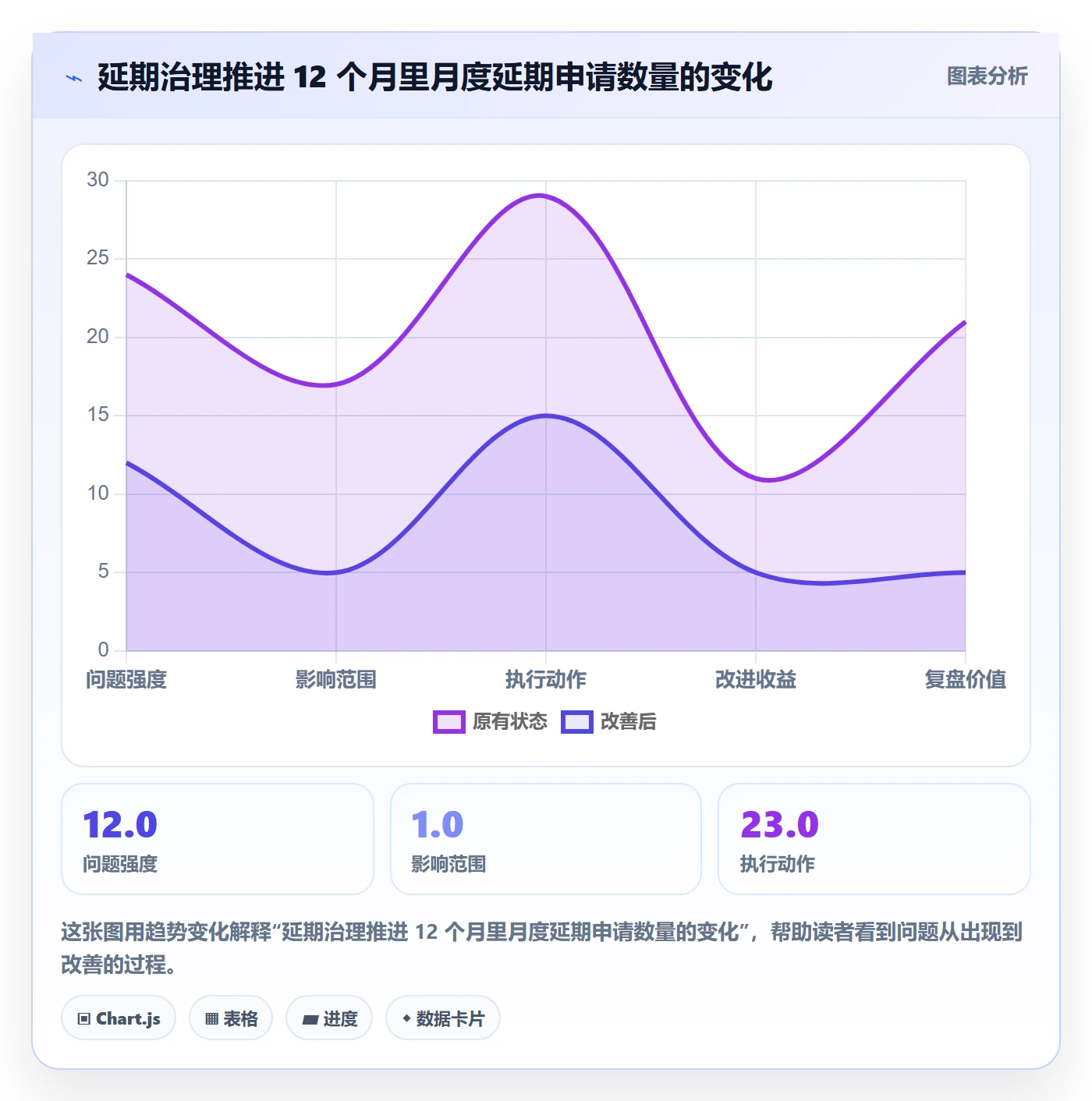Click the 改善后 point at 改进收益
The width and height of the screenshot is (1092, 1101).
756,572
